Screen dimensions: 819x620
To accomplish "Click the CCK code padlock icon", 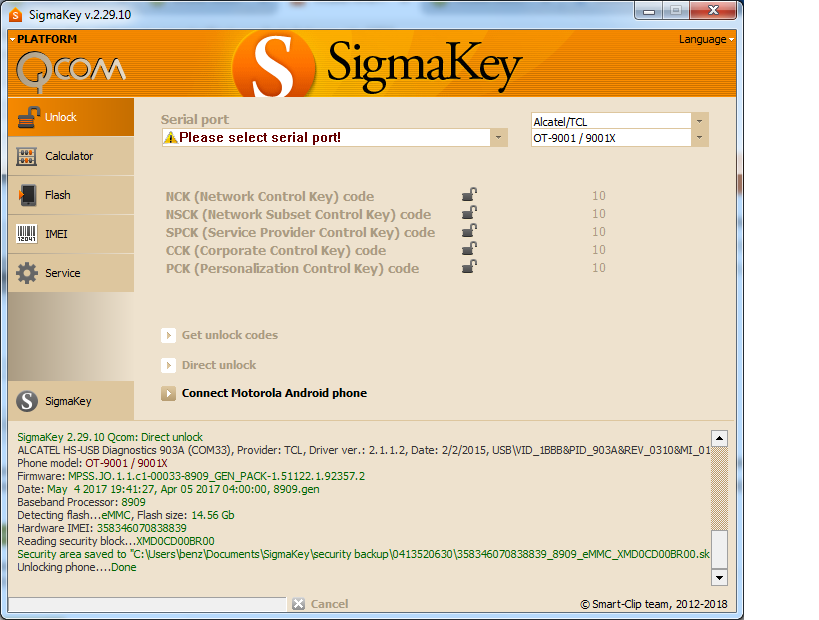I will tap(469, 249).
